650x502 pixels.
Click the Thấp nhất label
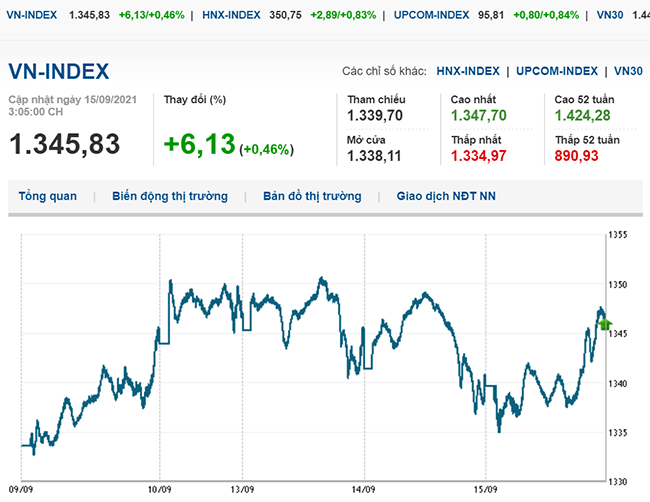(476, 140)
